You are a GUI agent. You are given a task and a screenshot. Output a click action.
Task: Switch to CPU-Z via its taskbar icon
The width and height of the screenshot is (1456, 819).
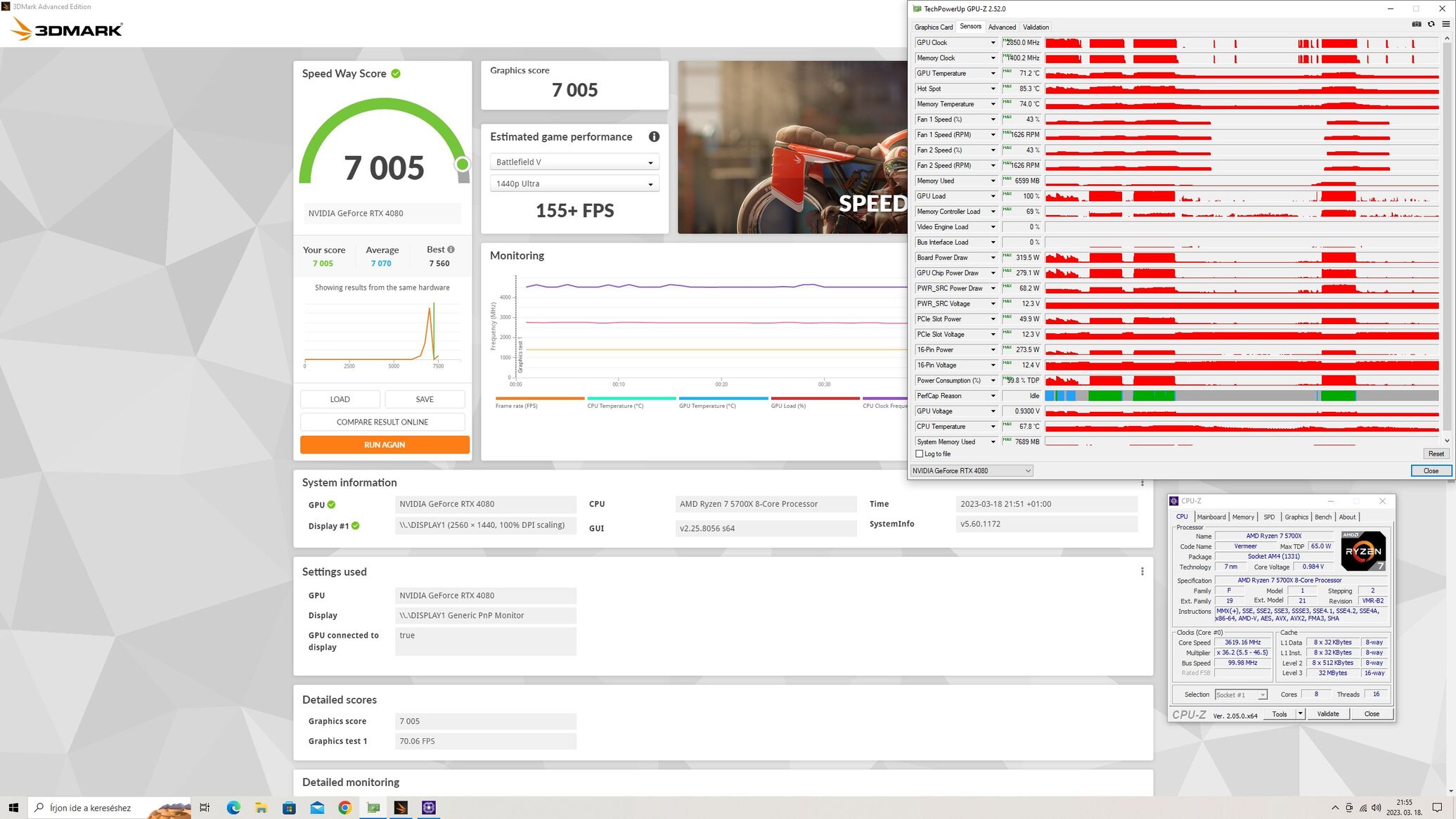point(429,807)
